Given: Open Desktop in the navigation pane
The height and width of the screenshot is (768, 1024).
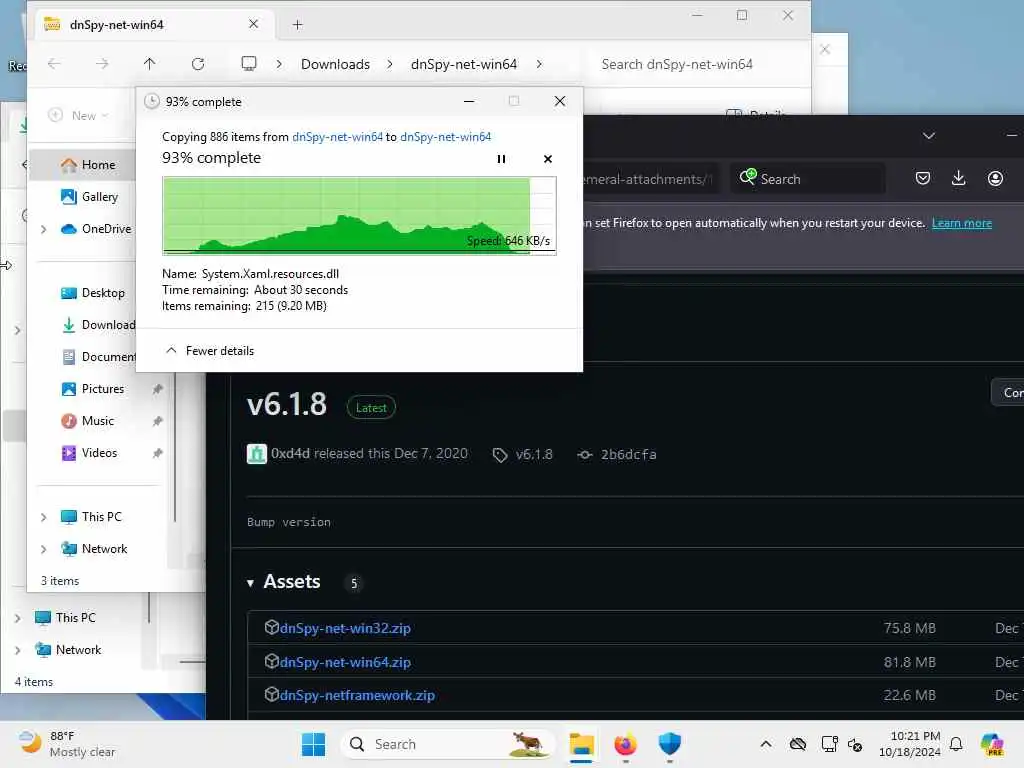Looking at the screenshot, I should coord(92,293).
